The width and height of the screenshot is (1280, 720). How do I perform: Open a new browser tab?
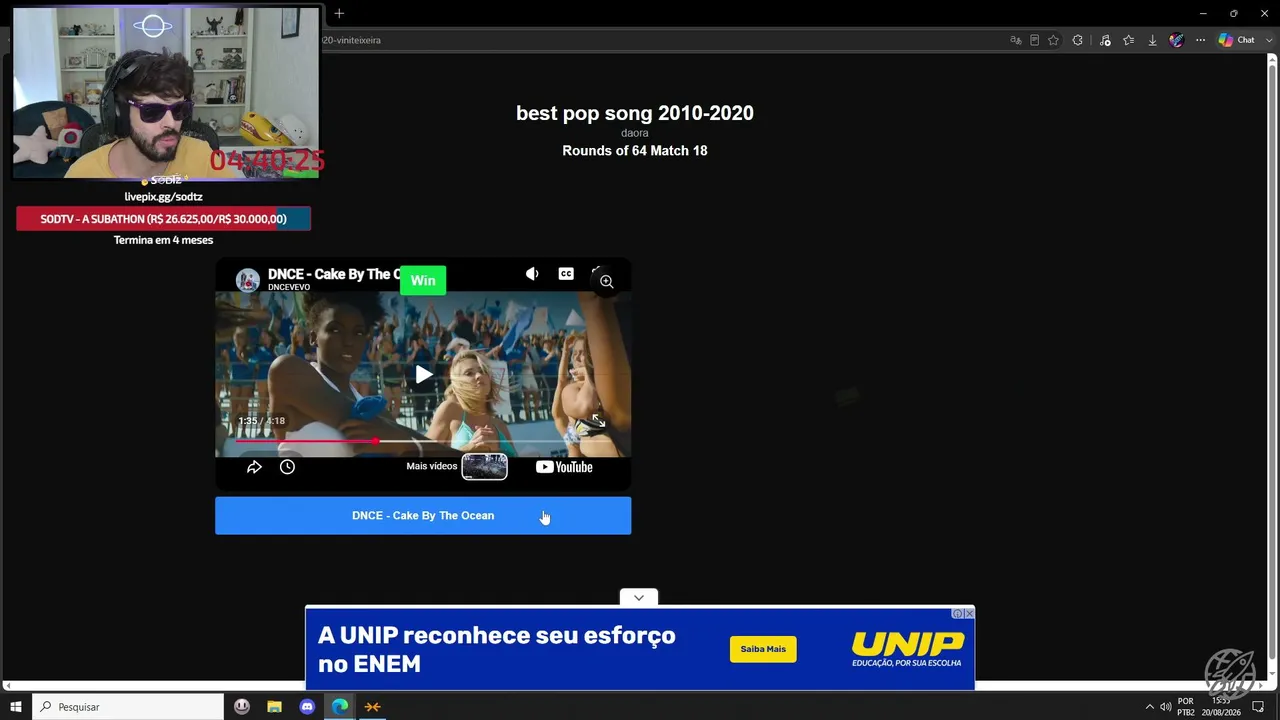point(339,13)
